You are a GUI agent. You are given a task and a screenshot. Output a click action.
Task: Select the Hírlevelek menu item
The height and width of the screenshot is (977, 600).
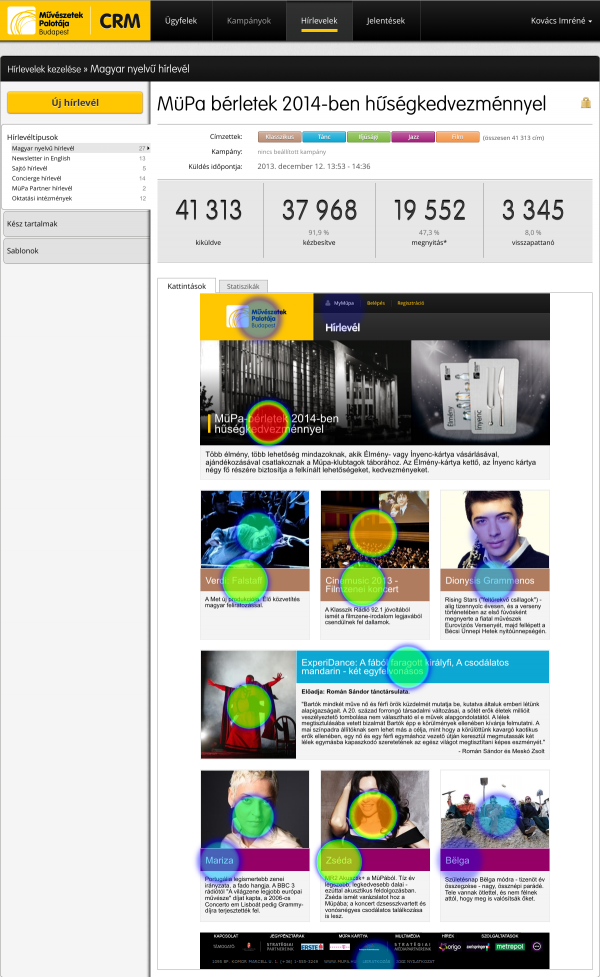point(319,21)
